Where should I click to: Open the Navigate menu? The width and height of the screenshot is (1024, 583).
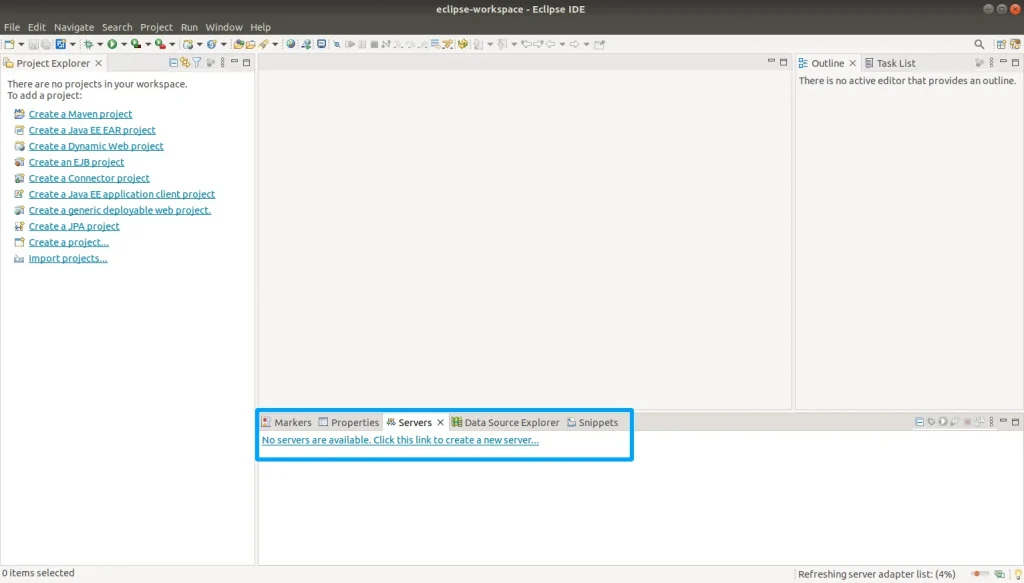tap(73, 27)
